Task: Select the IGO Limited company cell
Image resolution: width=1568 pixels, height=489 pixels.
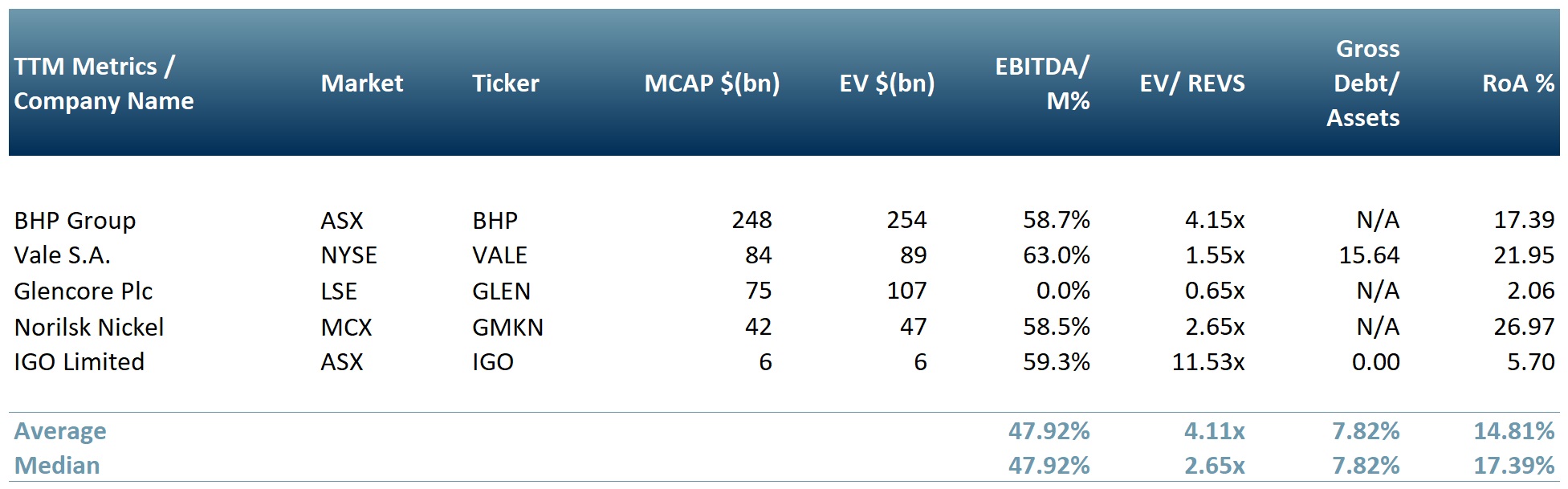Action: coord(79,362)
